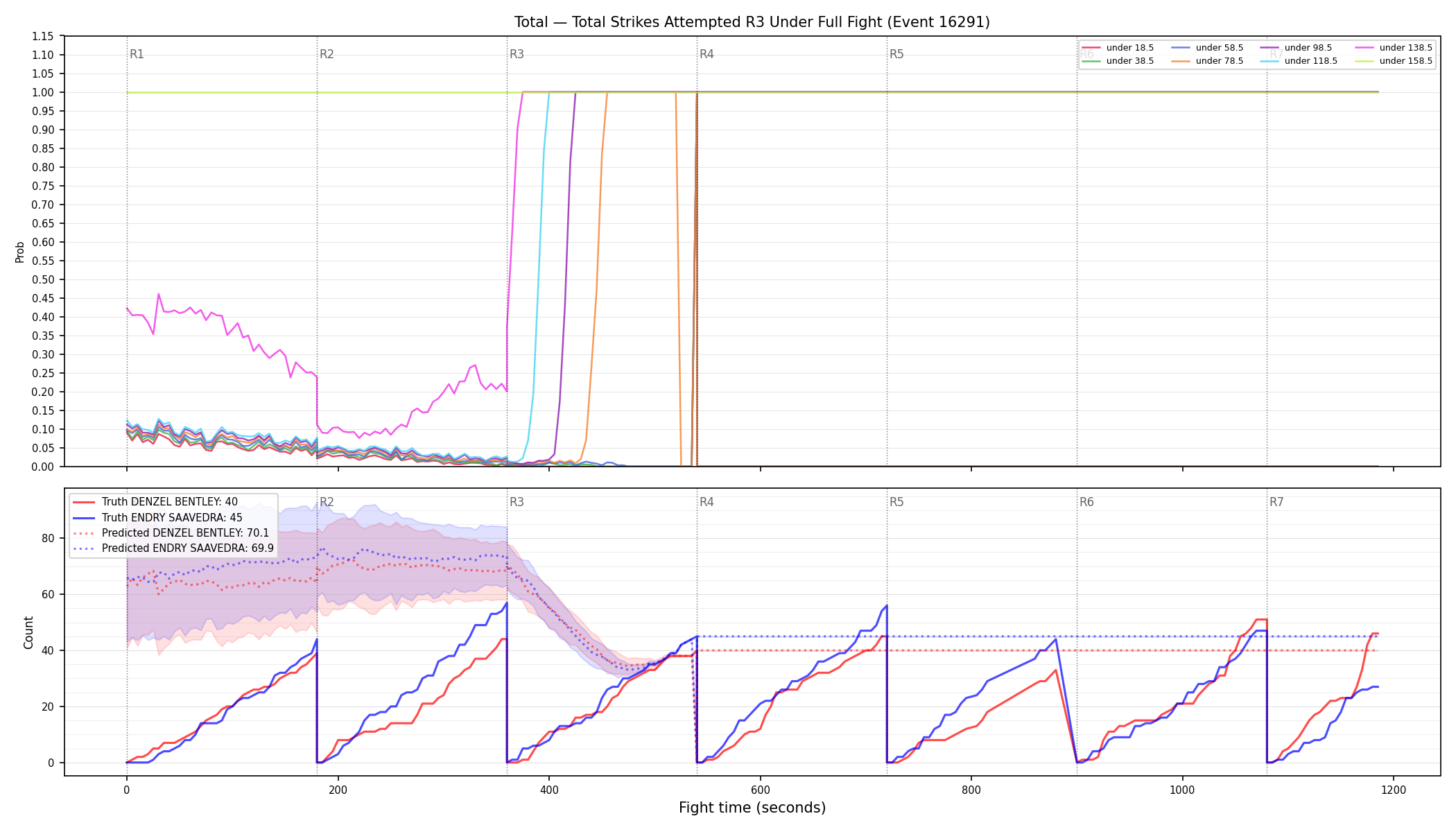This screenshot has height=832, width=1456.
Task: Click the 1200 tick on fight time axis
Action: (1394, 790)
